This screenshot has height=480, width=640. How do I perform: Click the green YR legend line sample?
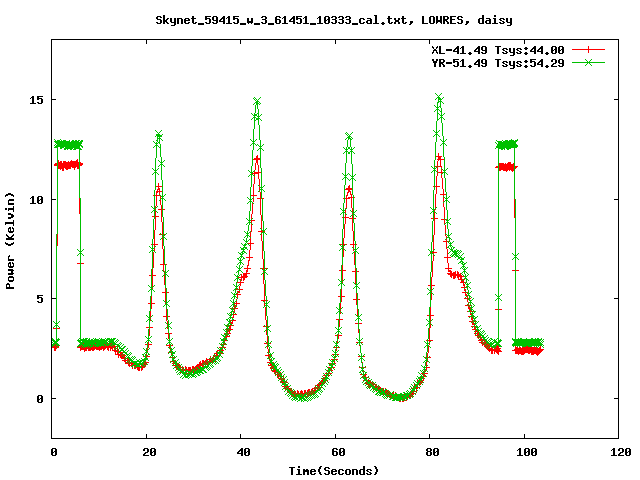click(x=588, y=62)
